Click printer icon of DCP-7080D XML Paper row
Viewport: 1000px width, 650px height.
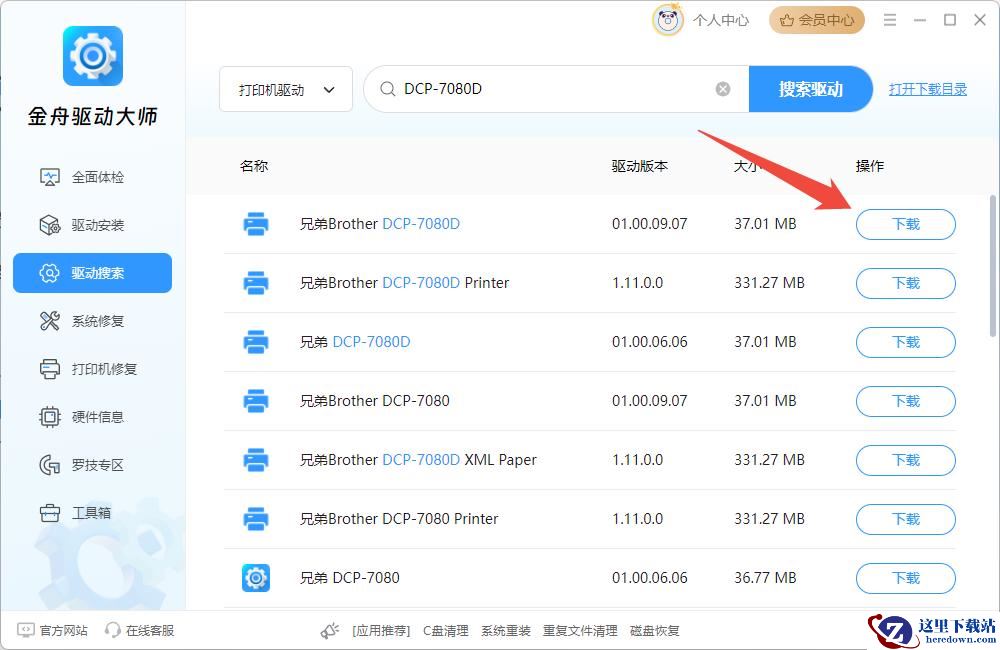(256, 460)
